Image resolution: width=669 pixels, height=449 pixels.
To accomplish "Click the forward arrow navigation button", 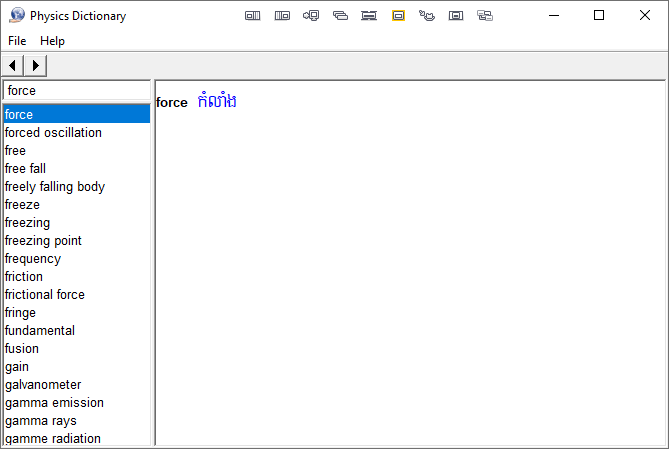I will (x=36, y=66).
